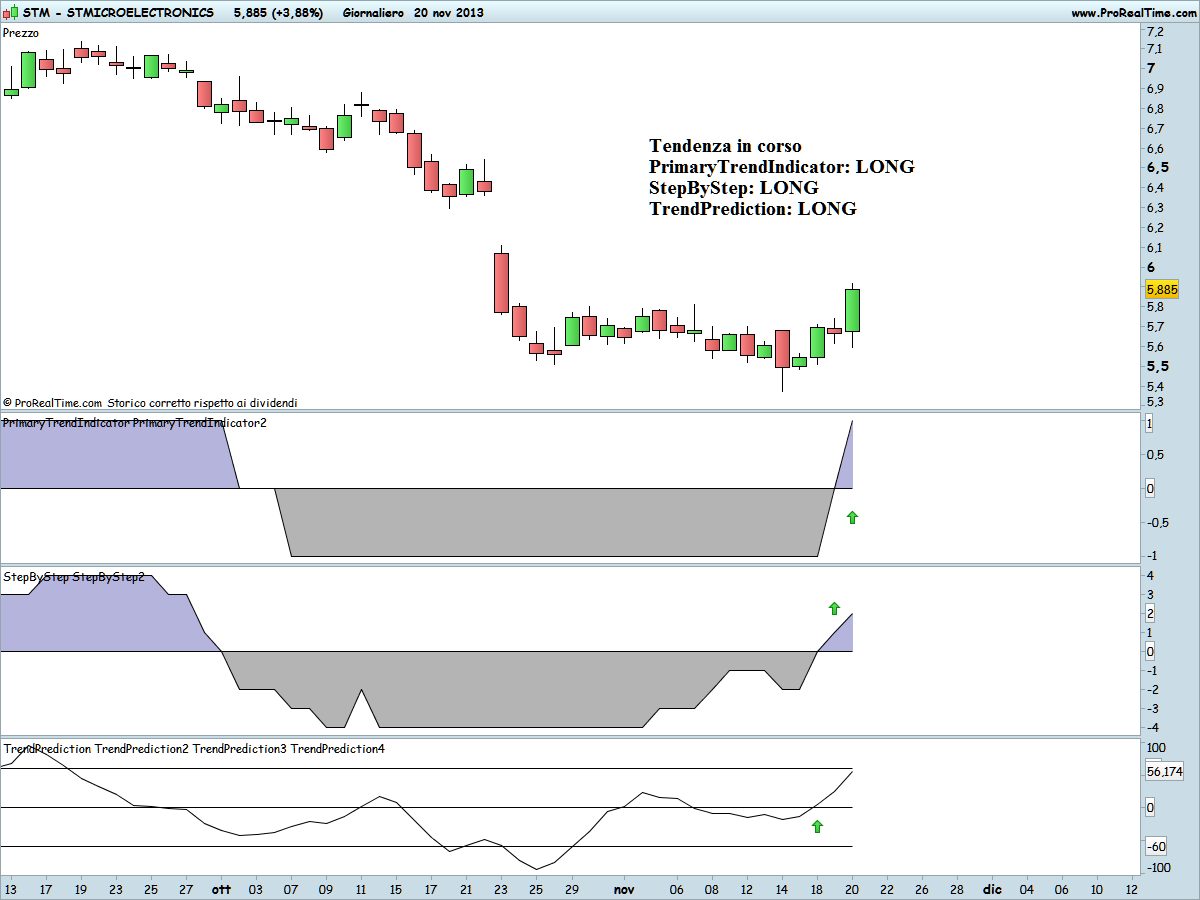Screen dimensions: 1200x900
Task: Click the large red gap-down candle near 23 ott
Action: [501, 282]
